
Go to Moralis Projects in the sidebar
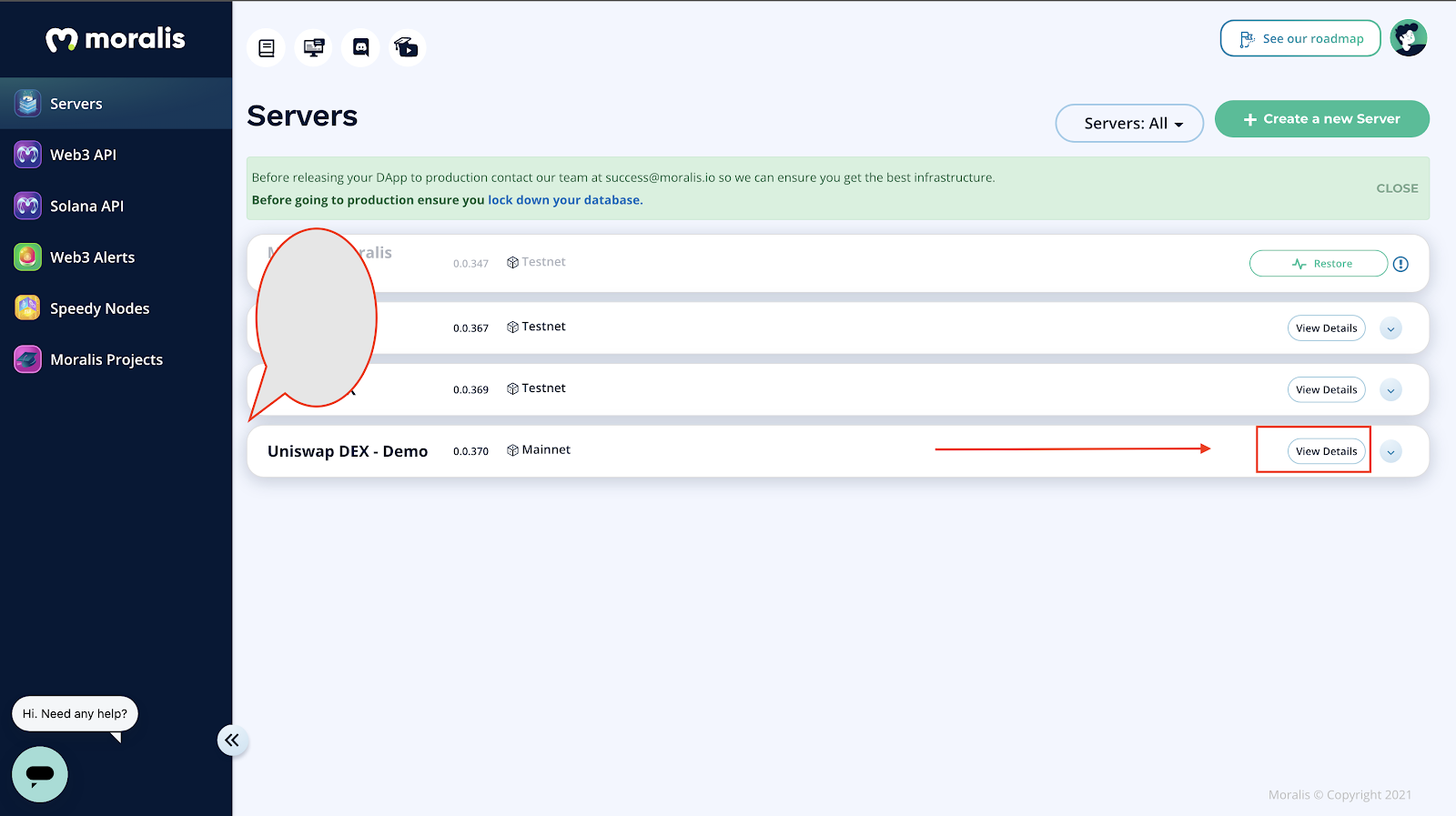pyautogui.click(x=116, y=359)
